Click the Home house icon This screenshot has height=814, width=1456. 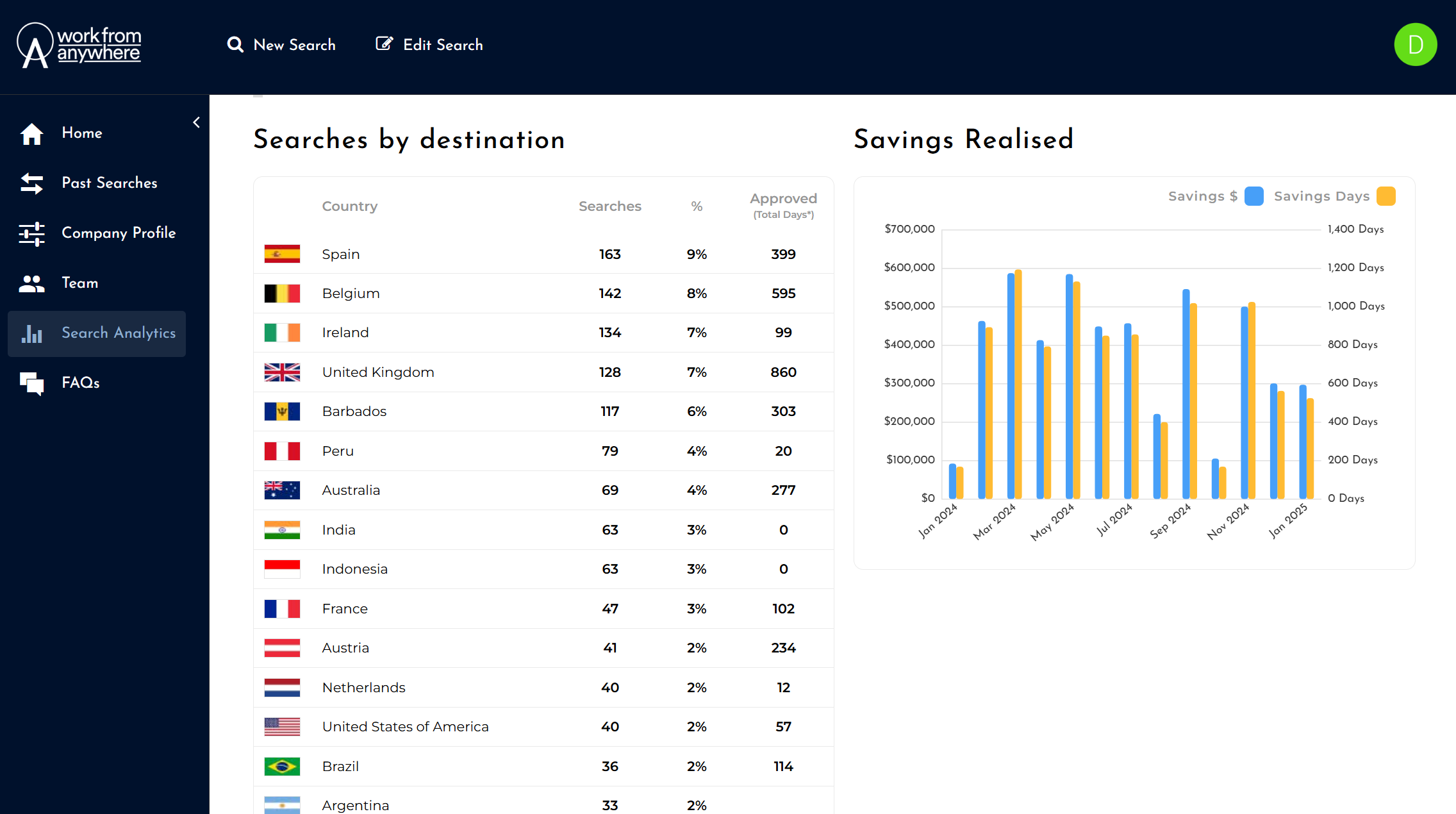coord(31,133)
